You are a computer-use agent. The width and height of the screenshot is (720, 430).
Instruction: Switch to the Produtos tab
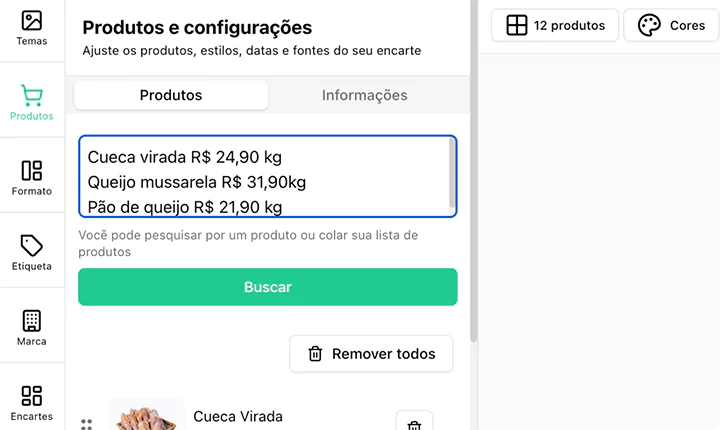pyautogui.click(x=171, y=95)
